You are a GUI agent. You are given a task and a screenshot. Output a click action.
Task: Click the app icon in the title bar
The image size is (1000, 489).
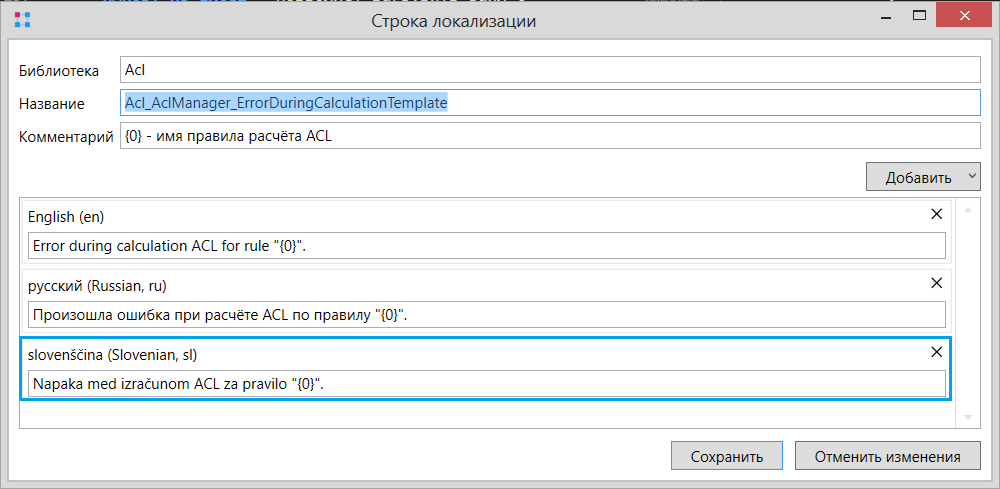(22, 20)
